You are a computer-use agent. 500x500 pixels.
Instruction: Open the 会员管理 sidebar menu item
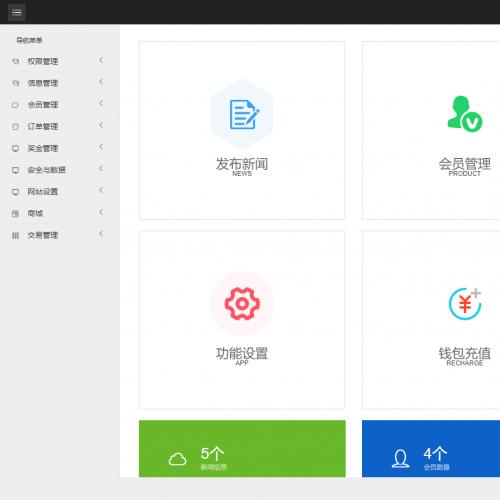click(60, 105)
